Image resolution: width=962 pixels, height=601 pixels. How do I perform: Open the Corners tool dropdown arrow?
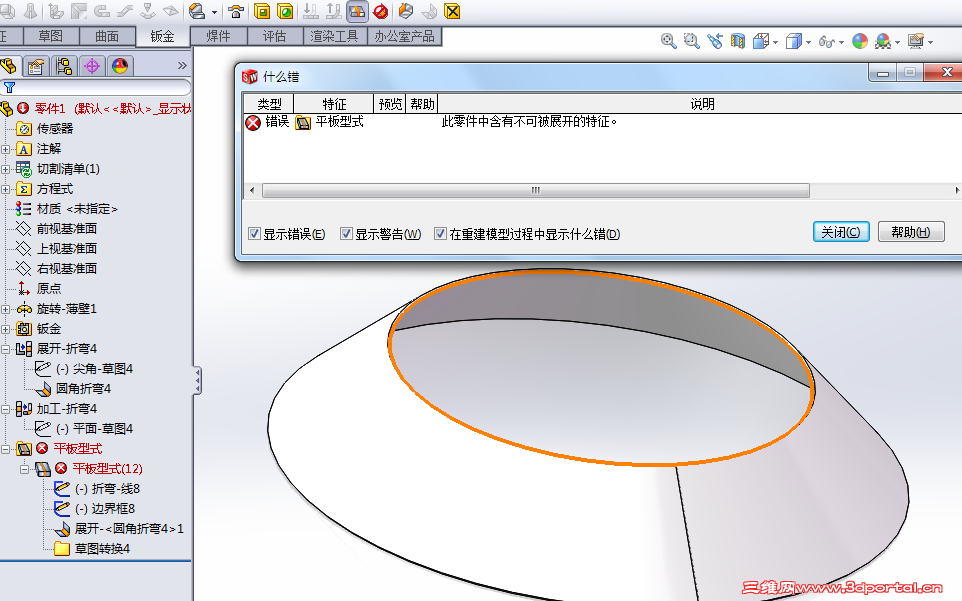pyautogui.click(x=214, y=12)
